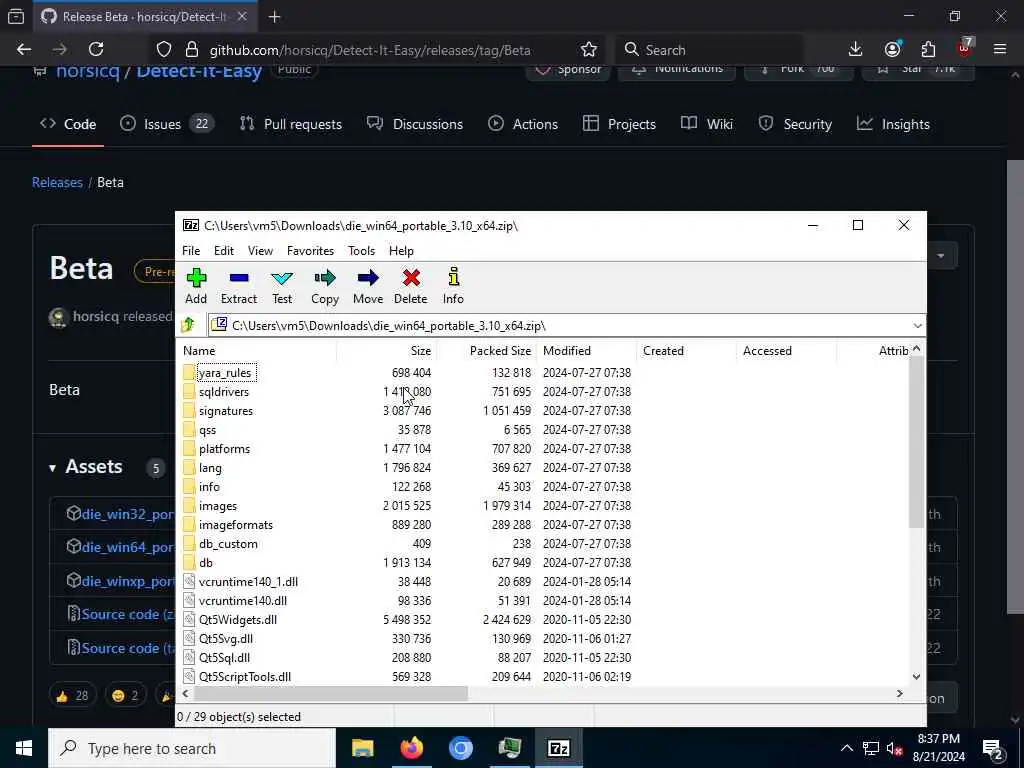1024x768 pixels.
Task: Sort by the Size column header
Action: click(387, 351)
